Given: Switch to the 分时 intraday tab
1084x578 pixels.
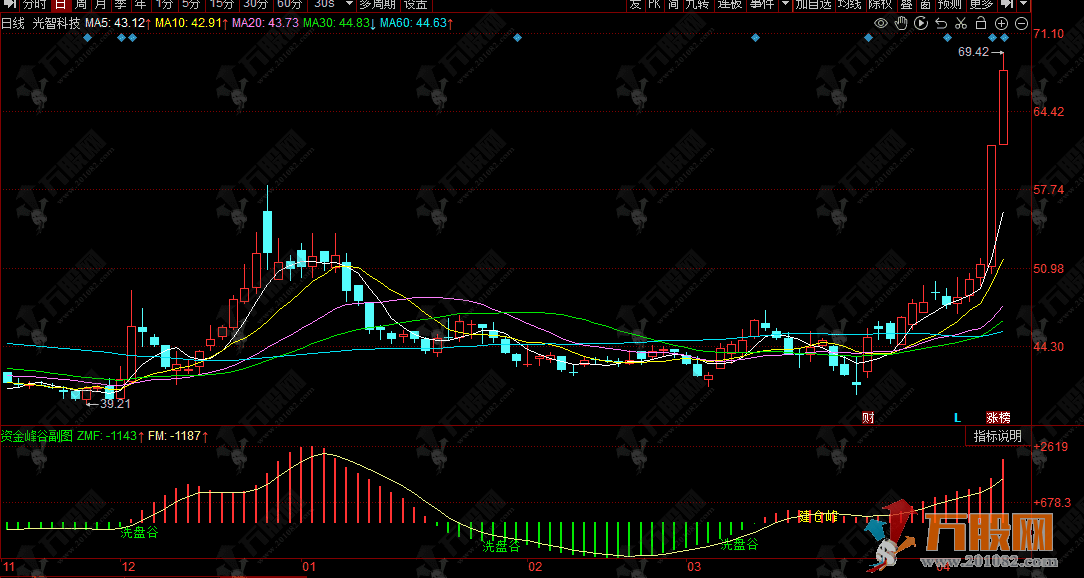Looking at the screenshot, I should click(34, 4).
